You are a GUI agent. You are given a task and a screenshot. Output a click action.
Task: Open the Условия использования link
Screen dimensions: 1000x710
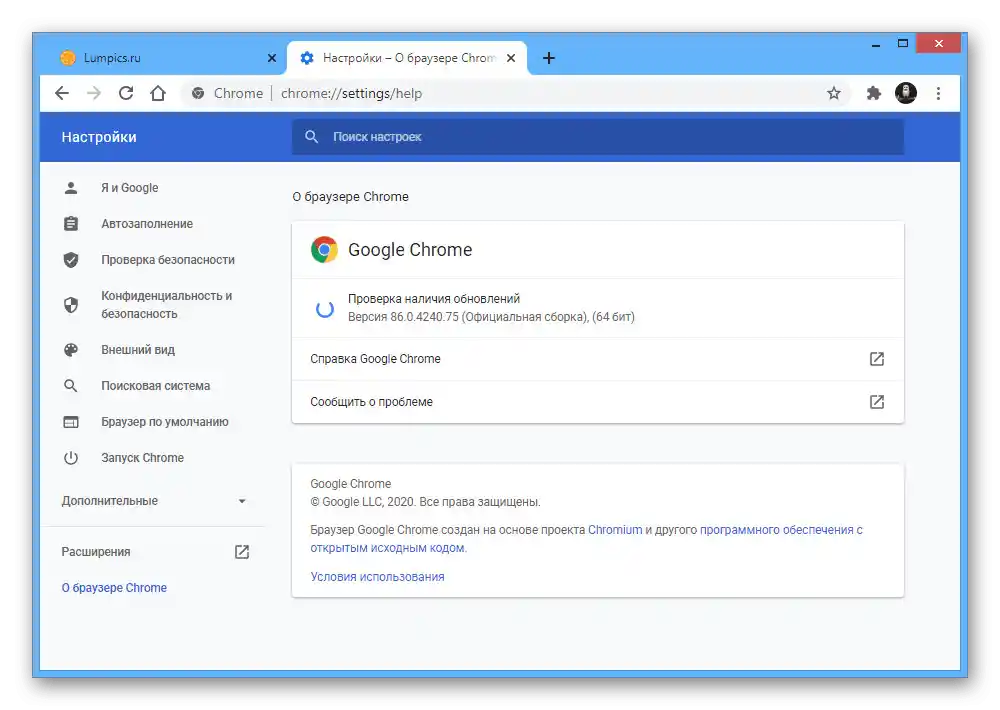click(378, 577)
